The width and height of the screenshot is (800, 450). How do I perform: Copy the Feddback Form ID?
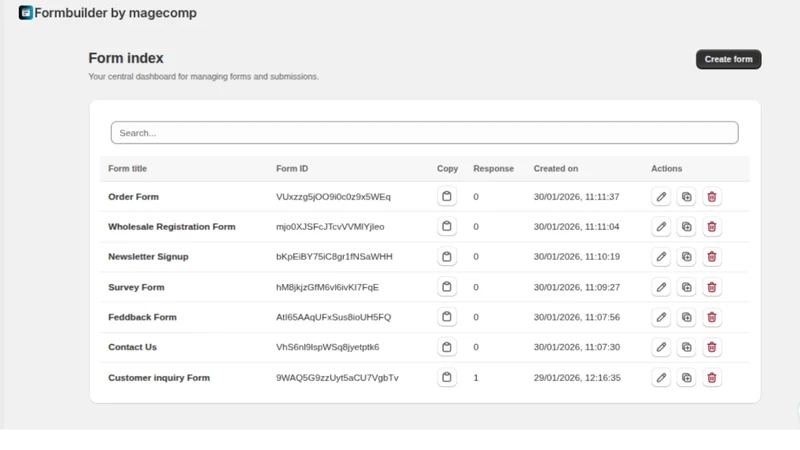(446, 317)
